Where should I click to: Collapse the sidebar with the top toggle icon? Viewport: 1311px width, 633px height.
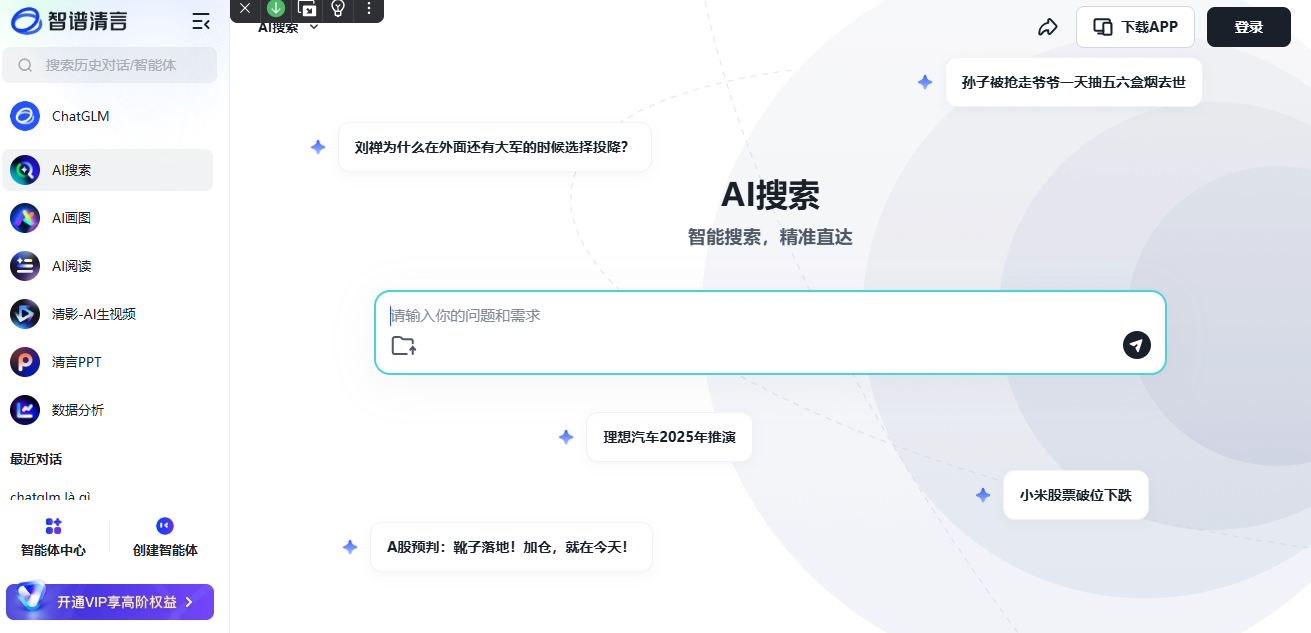201,21
